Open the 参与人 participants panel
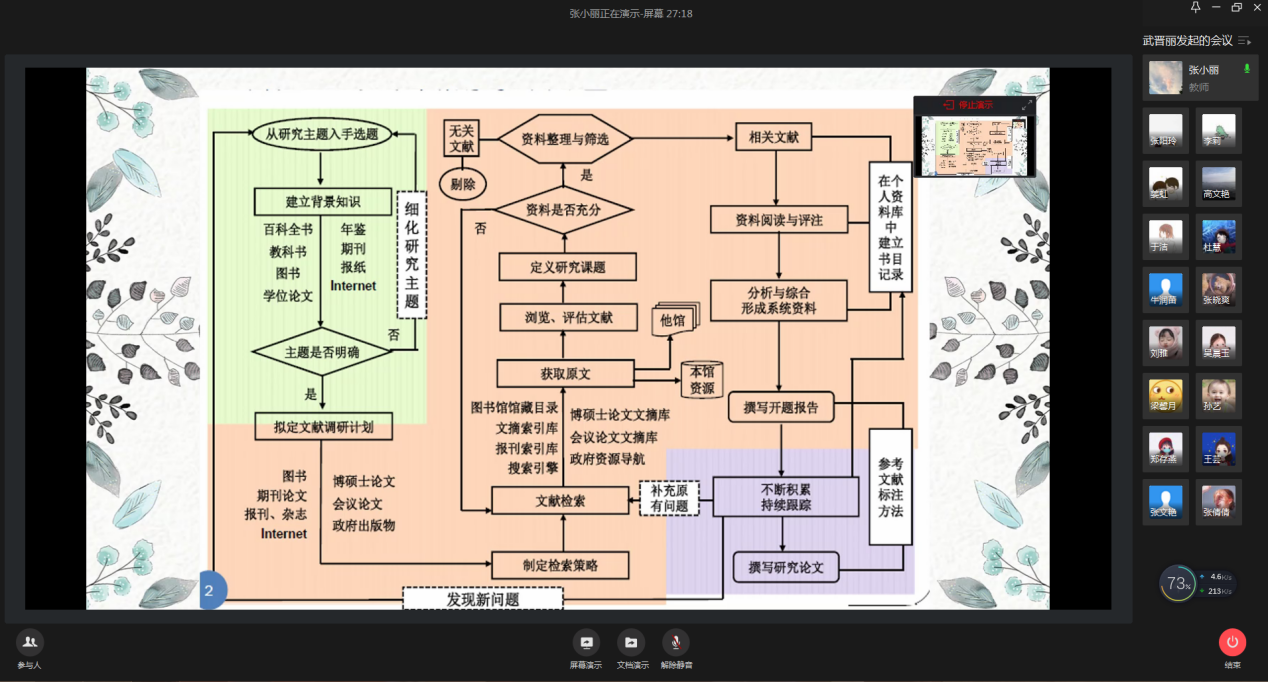This screenshot has height=682, width=1268. coord(30,642)
